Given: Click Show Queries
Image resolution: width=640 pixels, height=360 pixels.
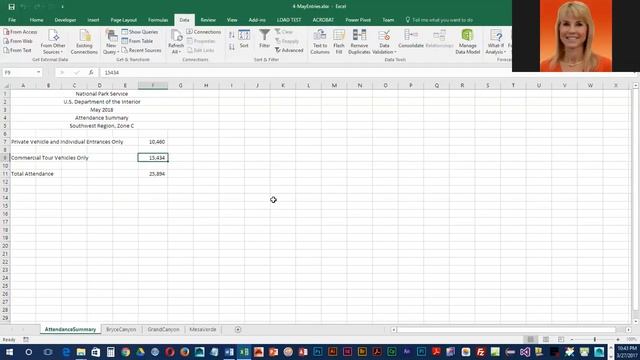Looking at the screenshot, I should [x=140, y=32].
